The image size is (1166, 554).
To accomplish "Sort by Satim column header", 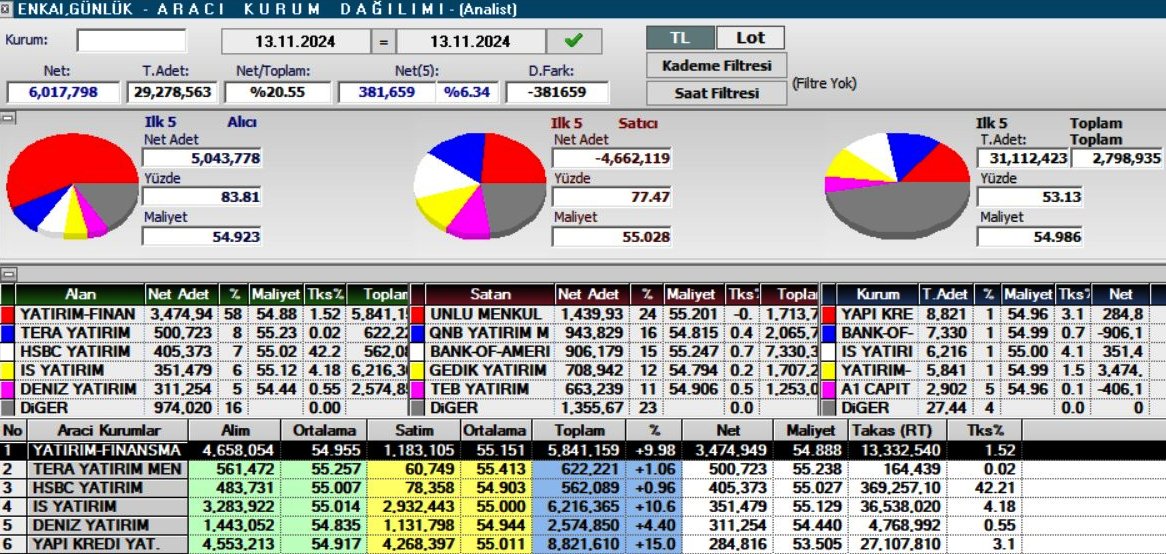I will coord(414,431).
